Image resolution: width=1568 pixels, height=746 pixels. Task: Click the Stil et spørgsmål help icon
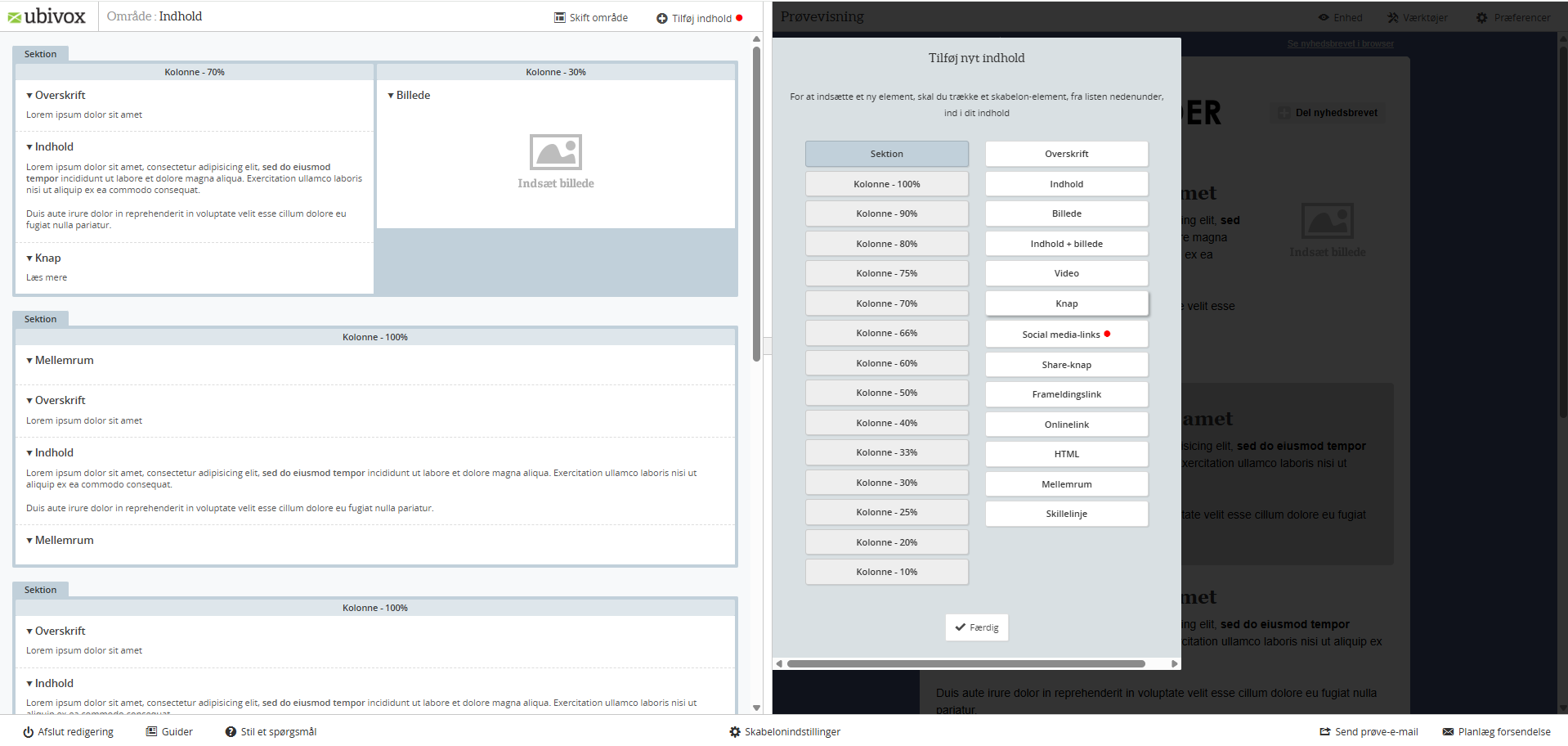(231, 732)
